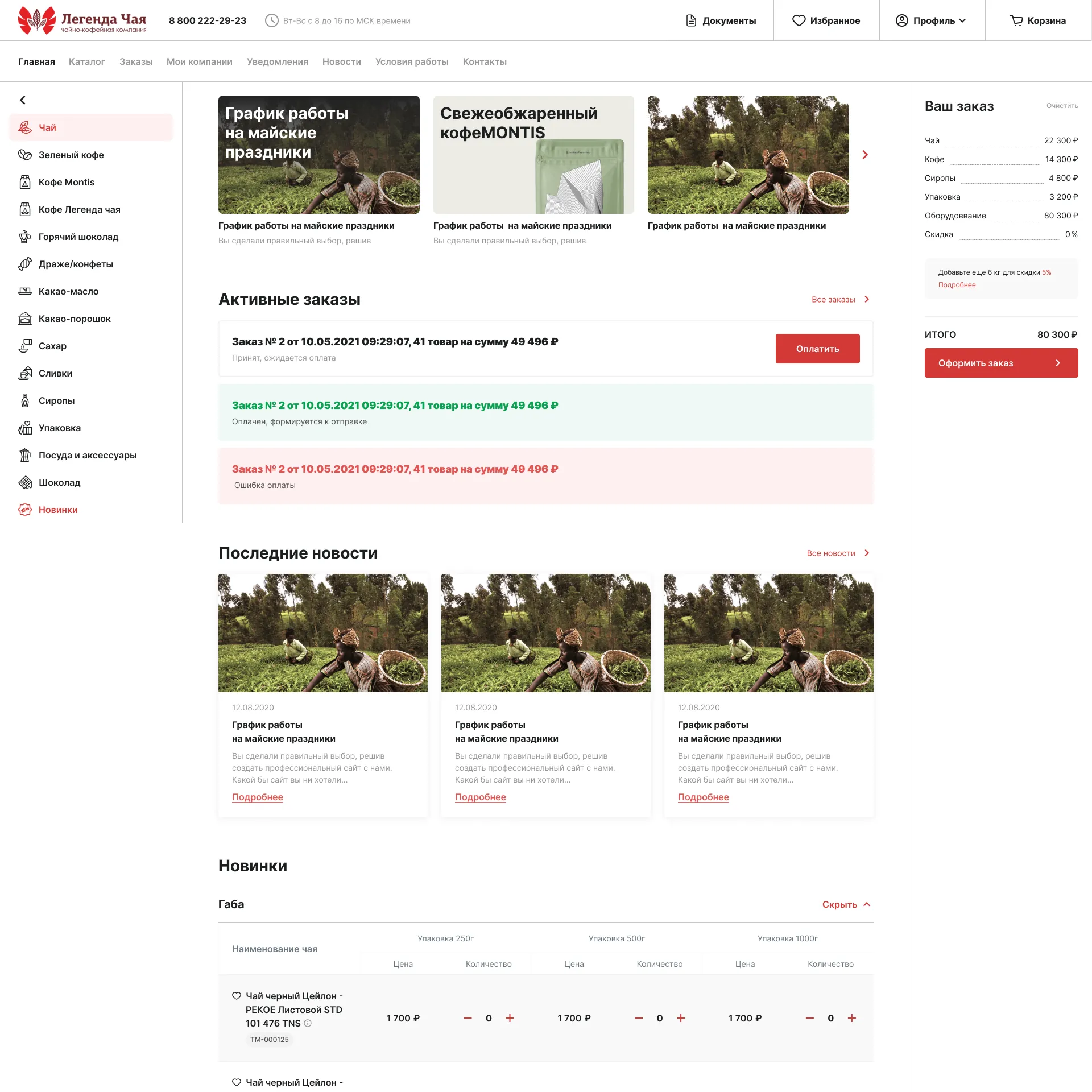Toggle favorite heart on second Цейлон tea row
The height and width of the screenshot is (1092, 1092).
(x=237, y=1082)
